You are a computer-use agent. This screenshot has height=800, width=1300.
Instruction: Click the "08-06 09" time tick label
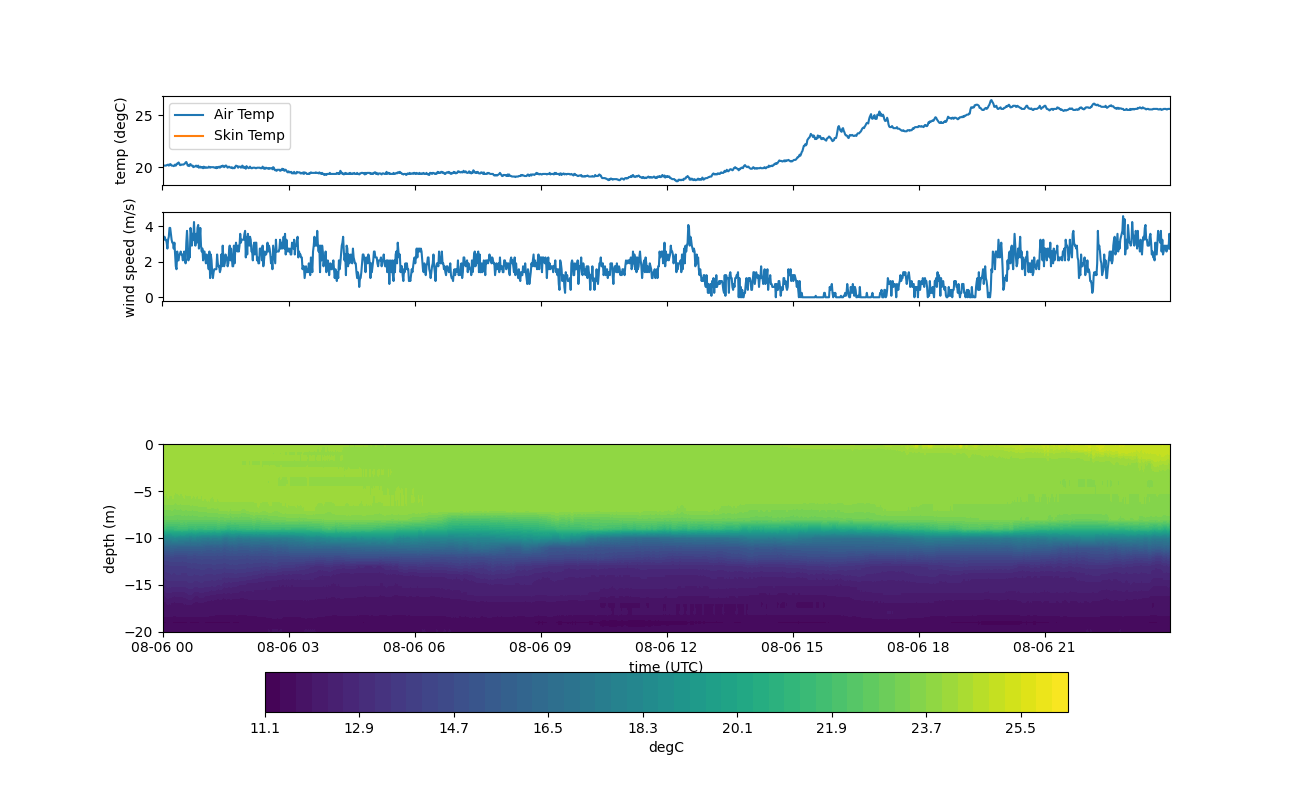[x=541, y=647]
